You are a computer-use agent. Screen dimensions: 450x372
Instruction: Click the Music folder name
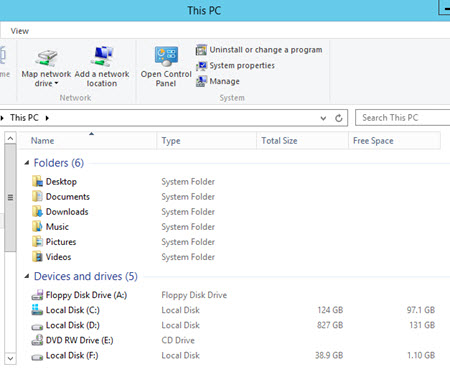point(57,227)
